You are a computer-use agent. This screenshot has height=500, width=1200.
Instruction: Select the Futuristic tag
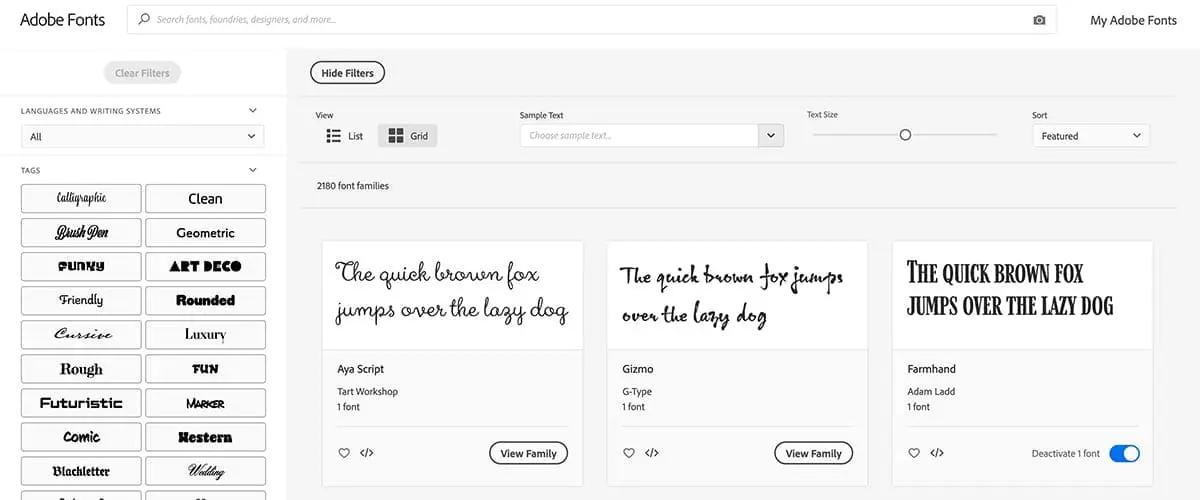[x=81, y=403]
